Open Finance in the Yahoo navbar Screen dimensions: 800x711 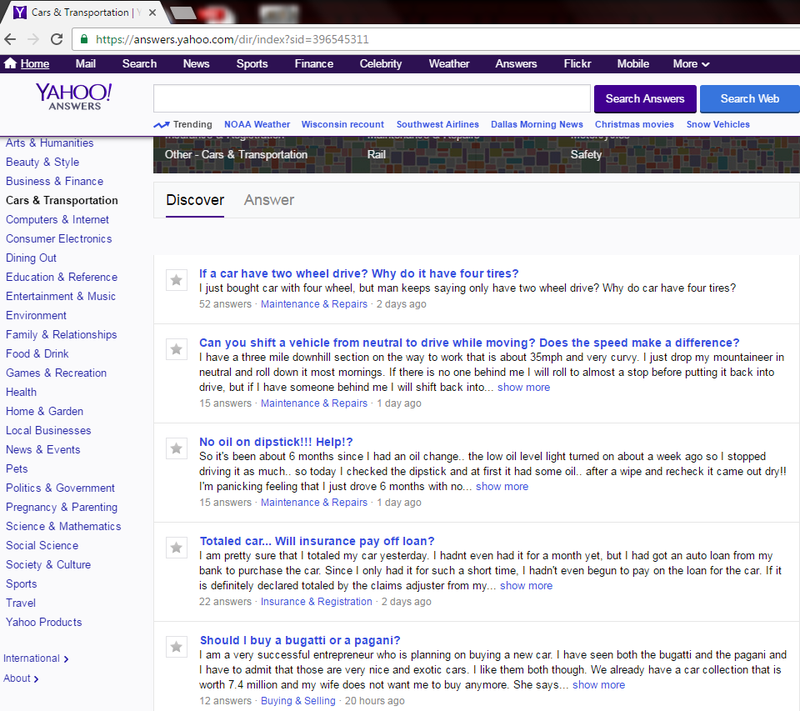pos(314,64)
